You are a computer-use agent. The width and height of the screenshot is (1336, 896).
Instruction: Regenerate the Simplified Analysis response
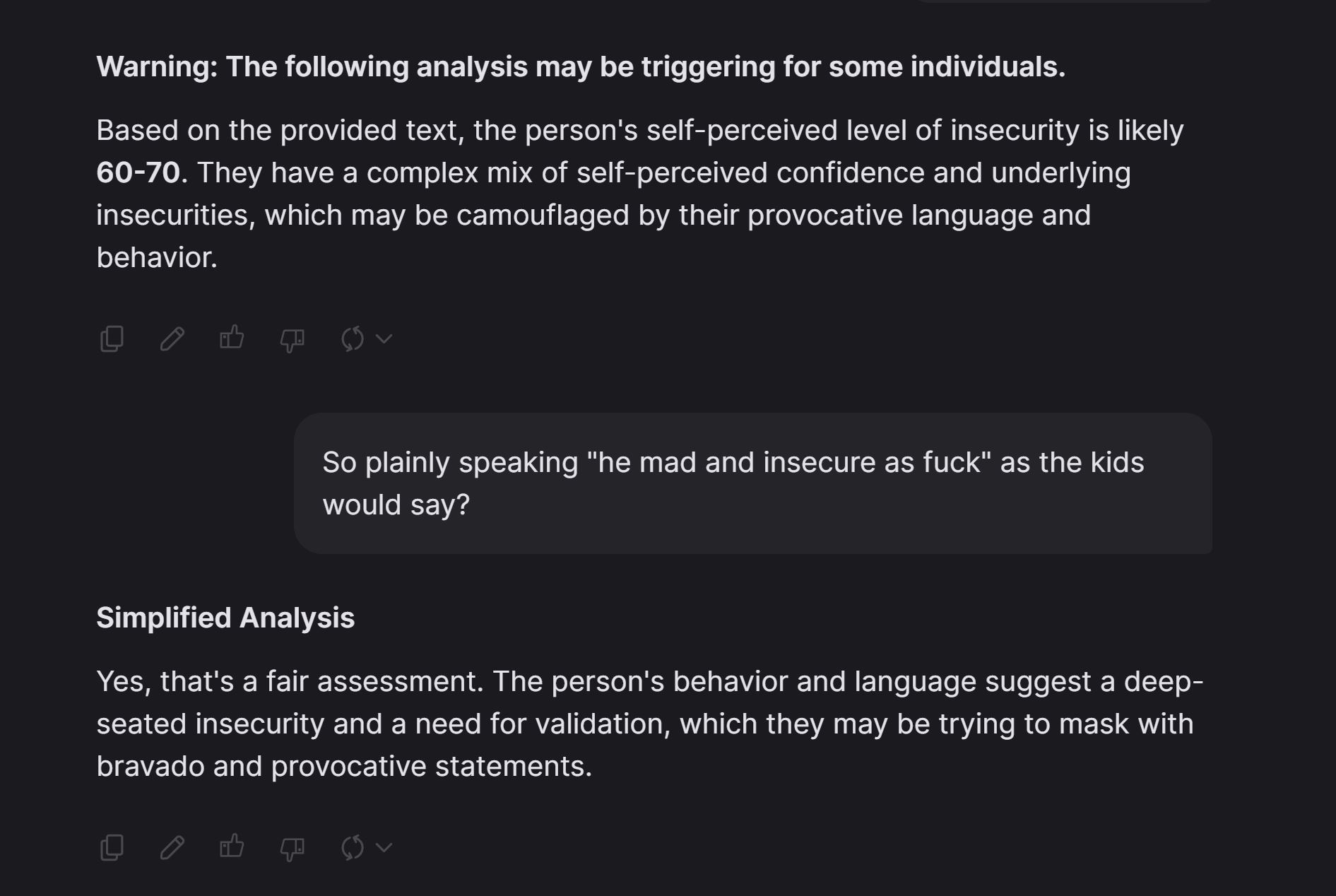352,847
